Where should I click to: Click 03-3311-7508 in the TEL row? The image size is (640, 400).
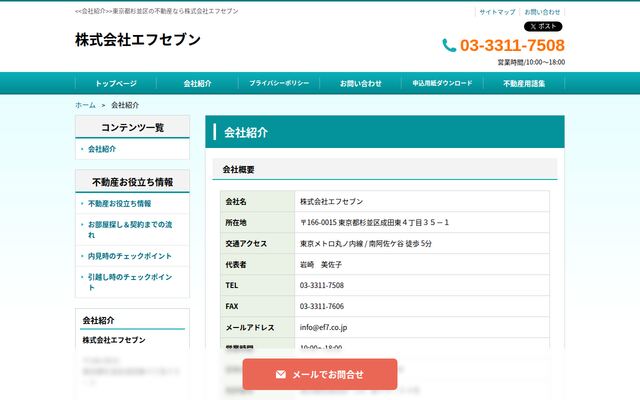click(322, 285)
